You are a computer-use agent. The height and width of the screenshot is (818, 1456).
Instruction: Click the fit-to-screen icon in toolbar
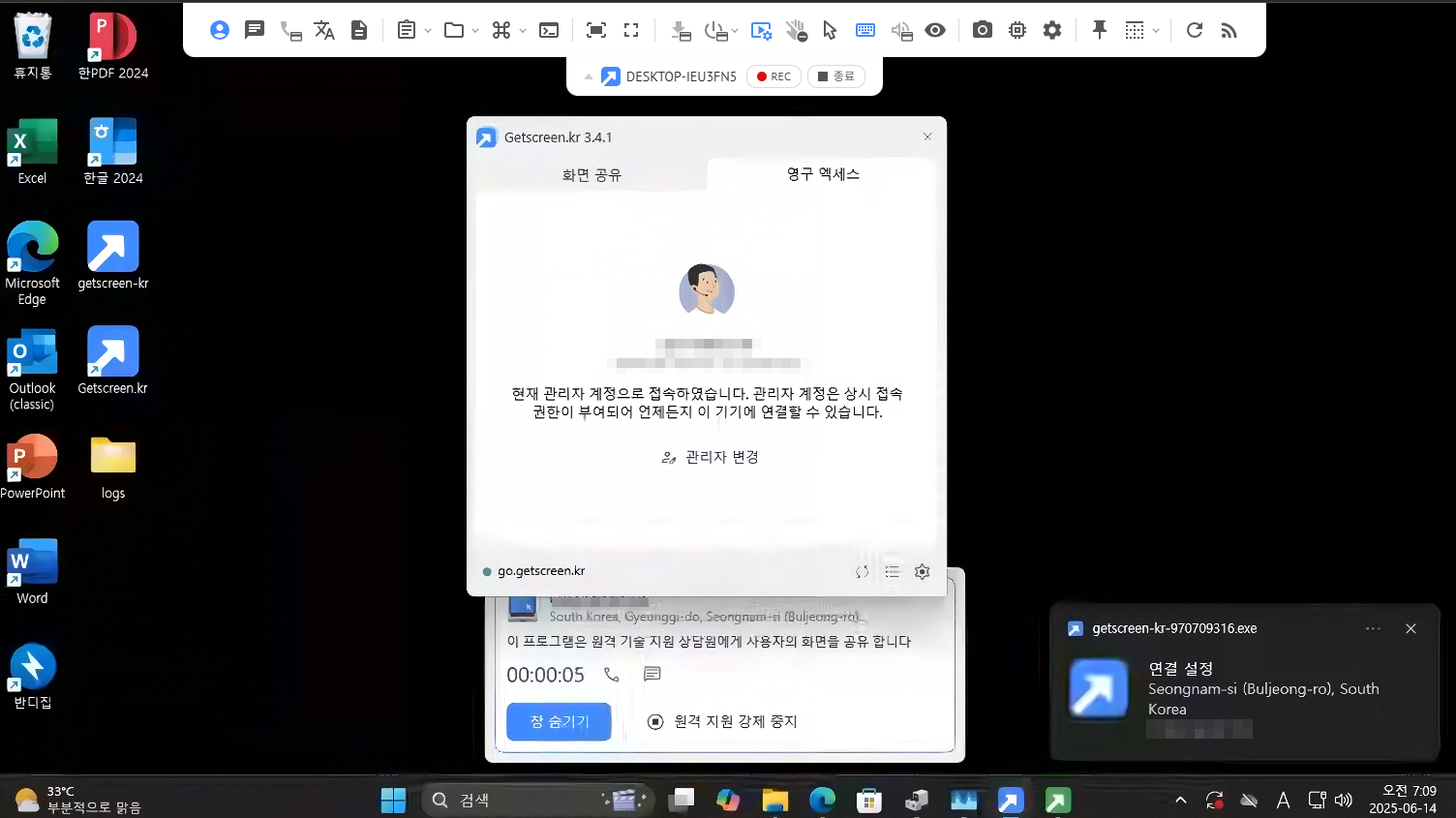(596, 30)
